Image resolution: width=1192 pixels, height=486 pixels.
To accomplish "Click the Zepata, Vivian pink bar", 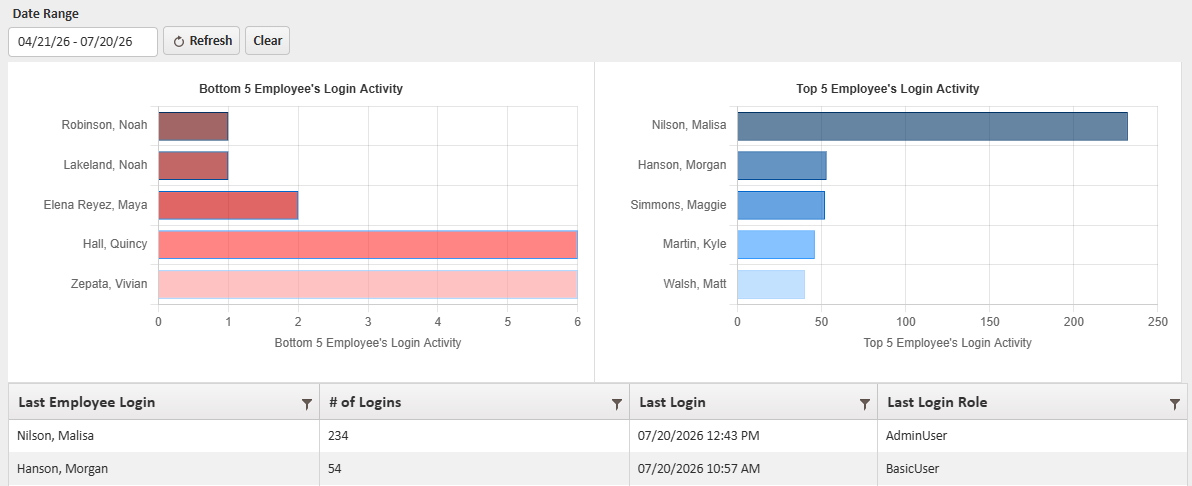I will 368,284.
